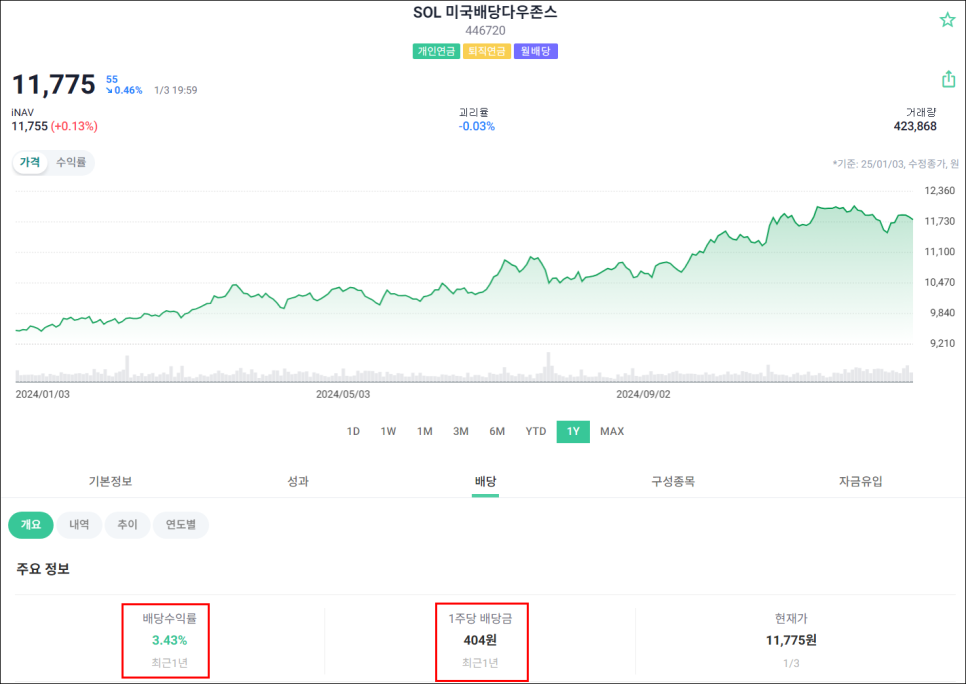Click the 2024/05/03 date label on chart
The image size is (966, 684).
click(343, 394)
